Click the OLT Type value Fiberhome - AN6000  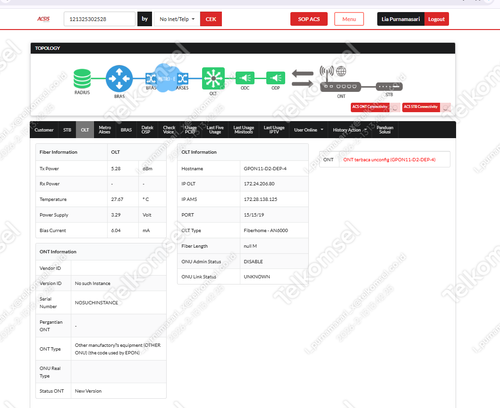pos(266,230)
